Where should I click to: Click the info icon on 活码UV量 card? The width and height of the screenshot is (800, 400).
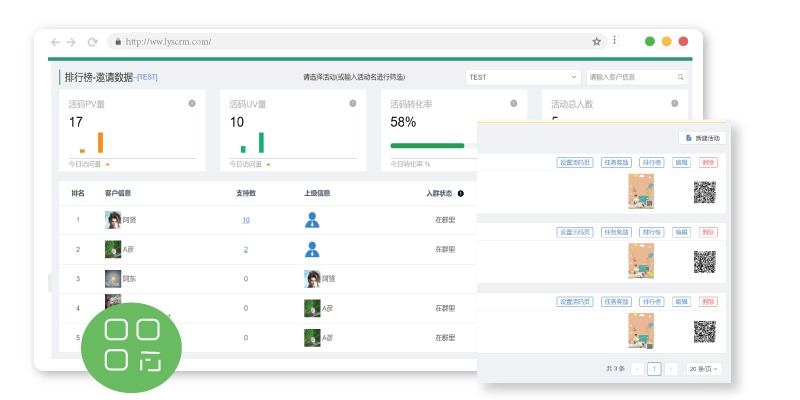point(352,103)
